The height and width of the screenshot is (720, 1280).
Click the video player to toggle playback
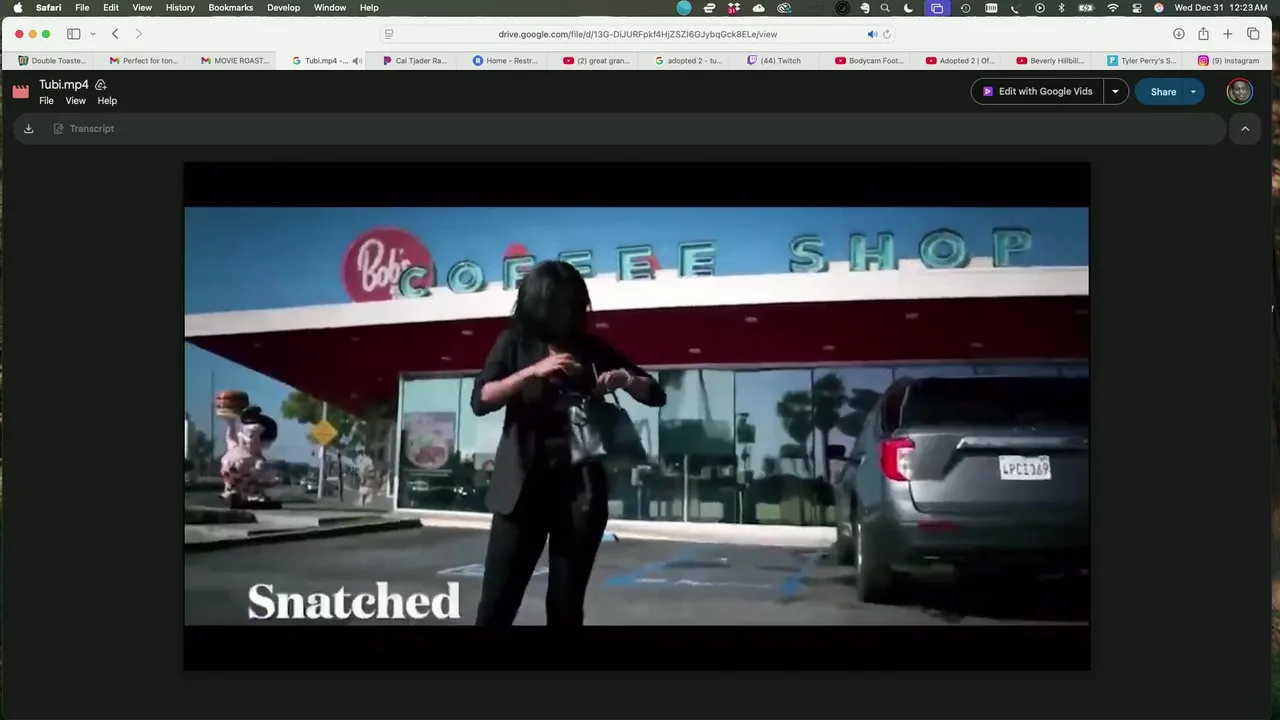(x=637, y=416)
